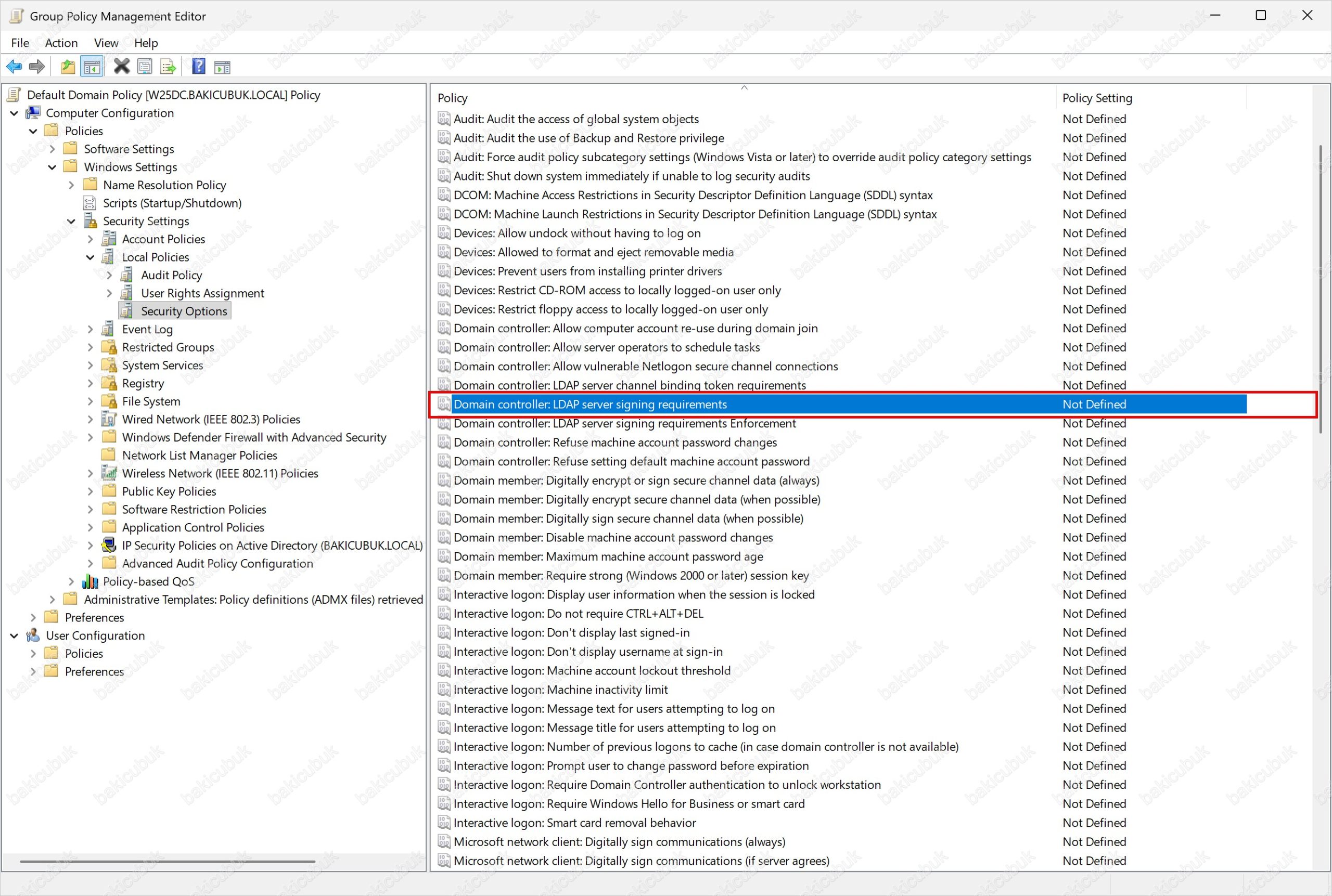
Task: Open Properties via the toolbar icon
Action: (145, 67)
